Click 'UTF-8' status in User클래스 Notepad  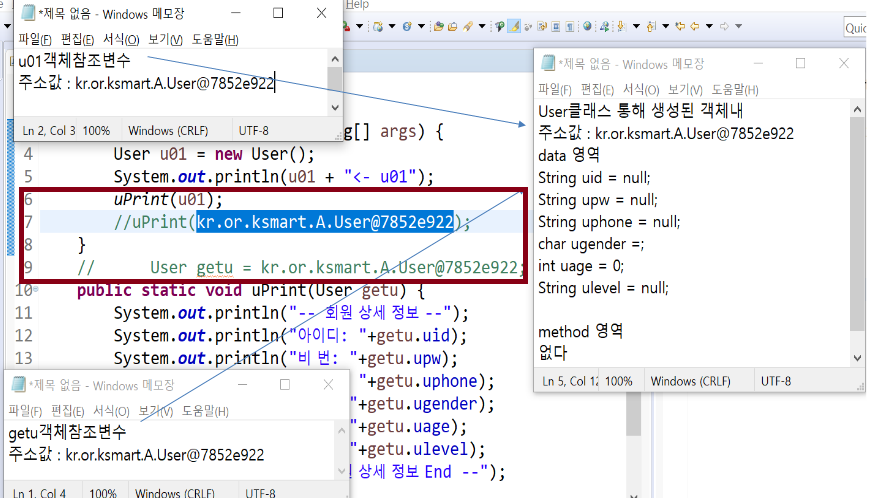776,381
